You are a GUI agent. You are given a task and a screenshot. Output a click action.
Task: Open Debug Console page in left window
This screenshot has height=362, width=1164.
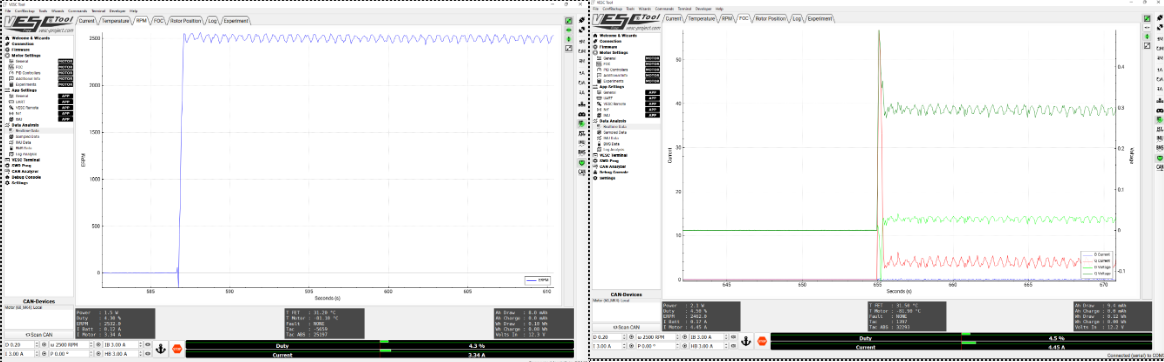24,177
